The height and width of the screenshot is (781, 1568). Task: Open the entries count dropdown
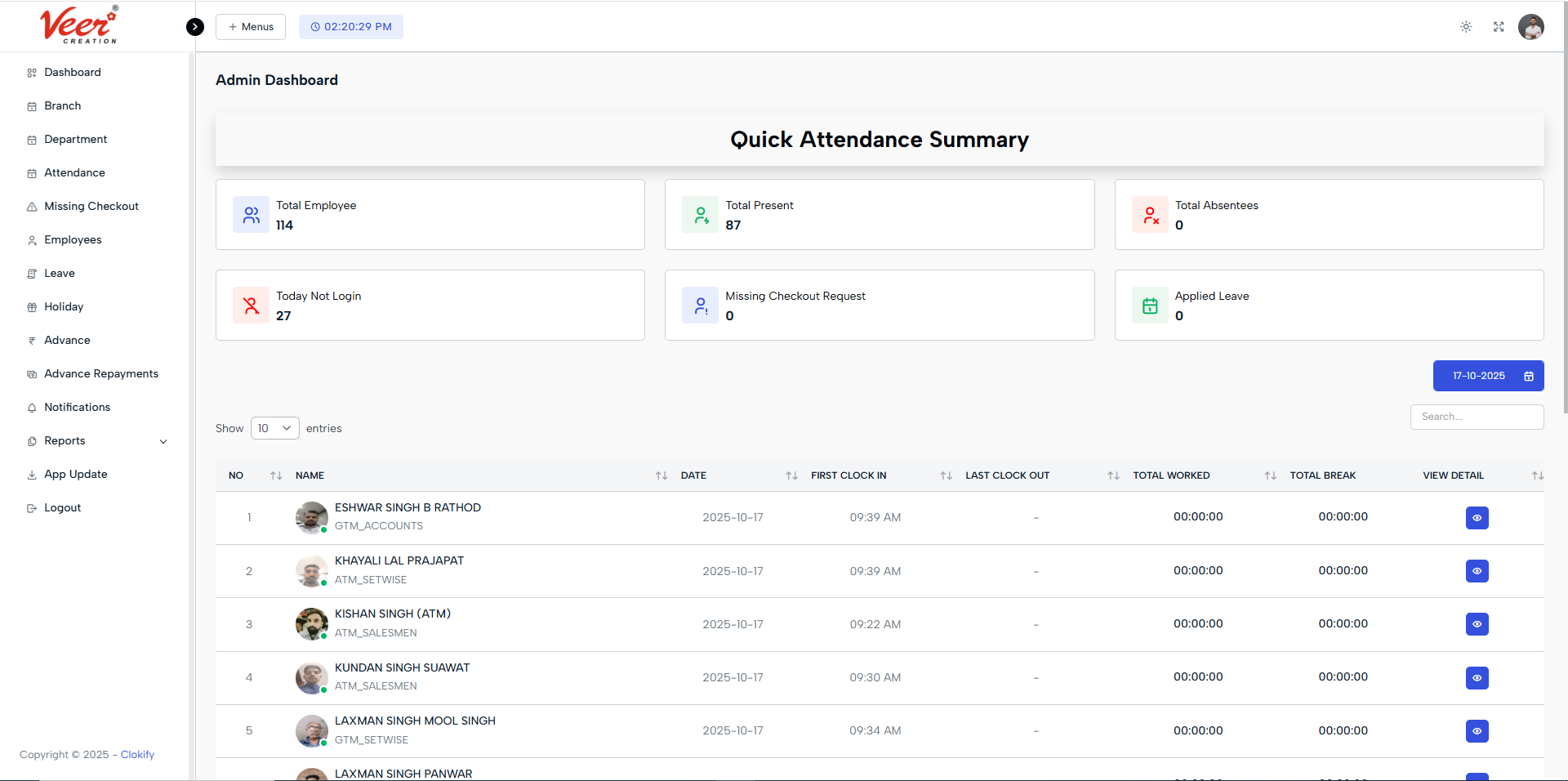pos(274,428)
